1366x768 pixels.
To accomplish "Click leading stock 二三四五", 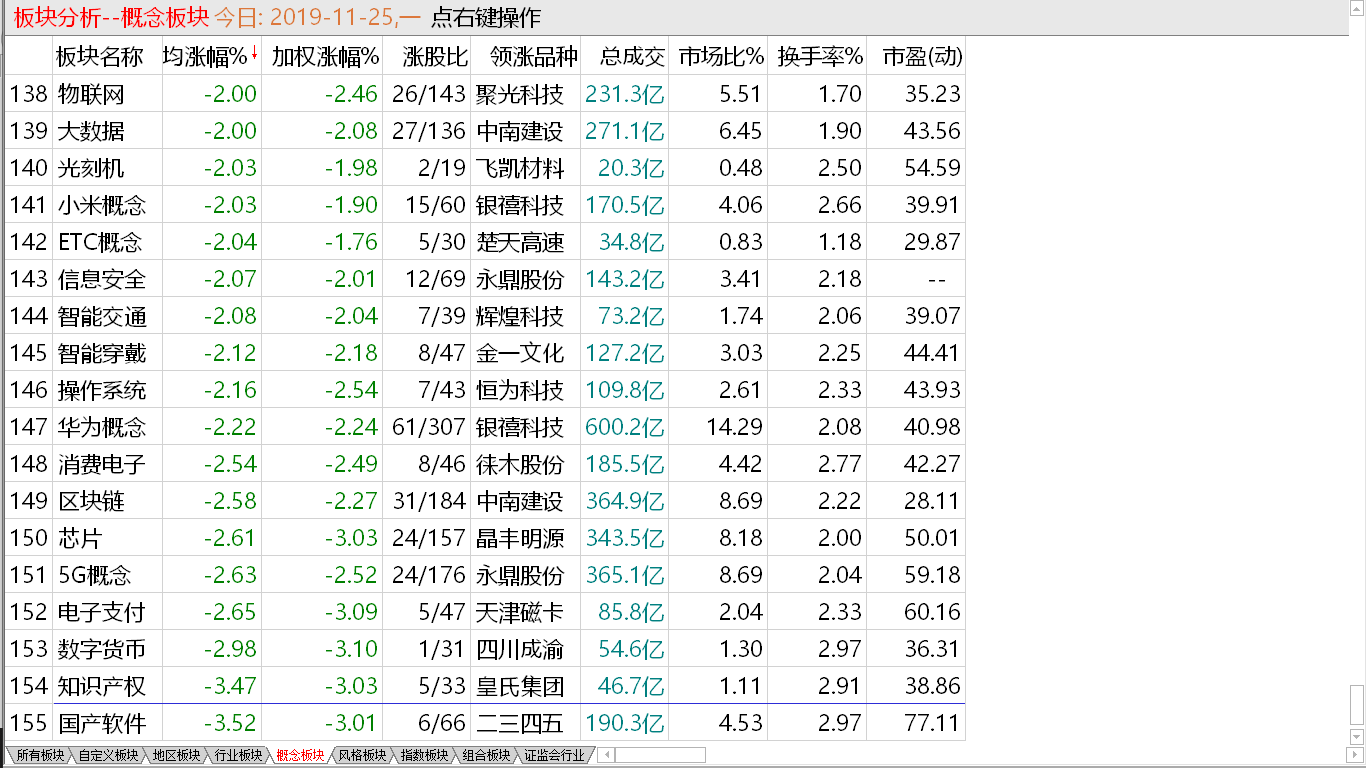I will point(520,723).
